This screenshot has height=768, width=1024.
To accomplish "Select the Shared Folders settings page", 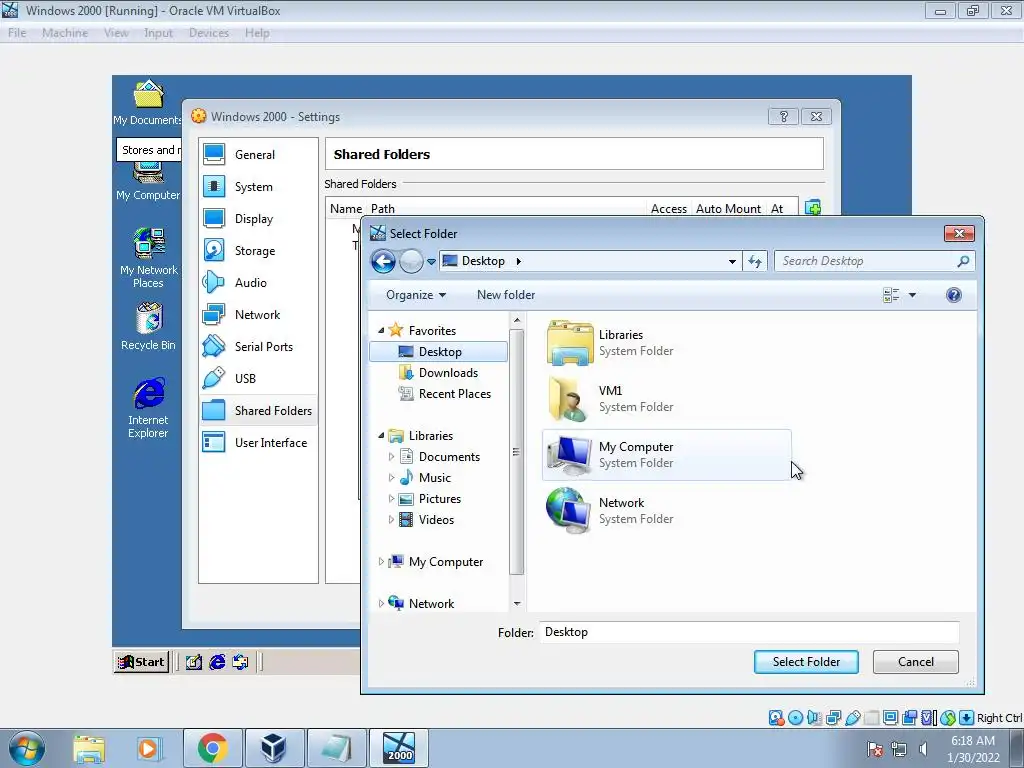I will pyautogui.click(x=258, y=411).
